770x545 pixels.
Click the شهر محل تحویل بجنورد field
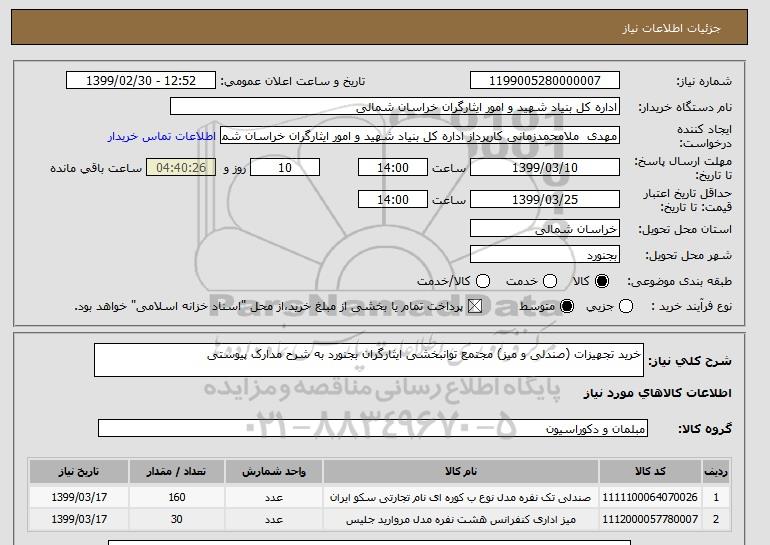coord(545,254)
